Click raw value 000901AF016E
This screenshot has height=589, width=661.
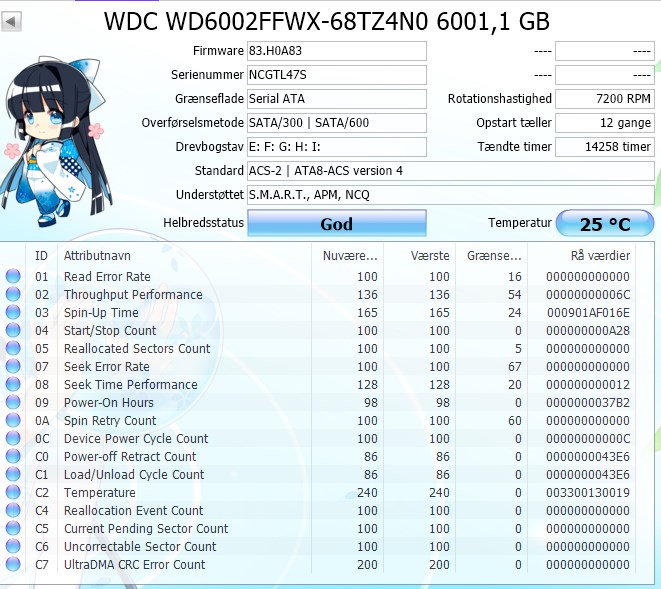(x=588, y=313)
